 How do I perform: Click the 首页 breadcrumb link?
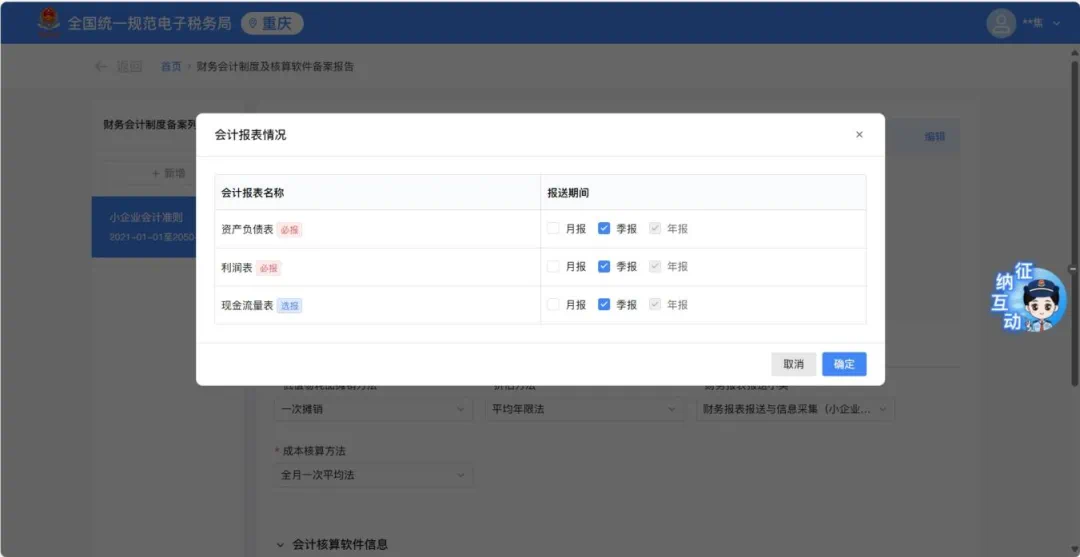pos(171,67)
